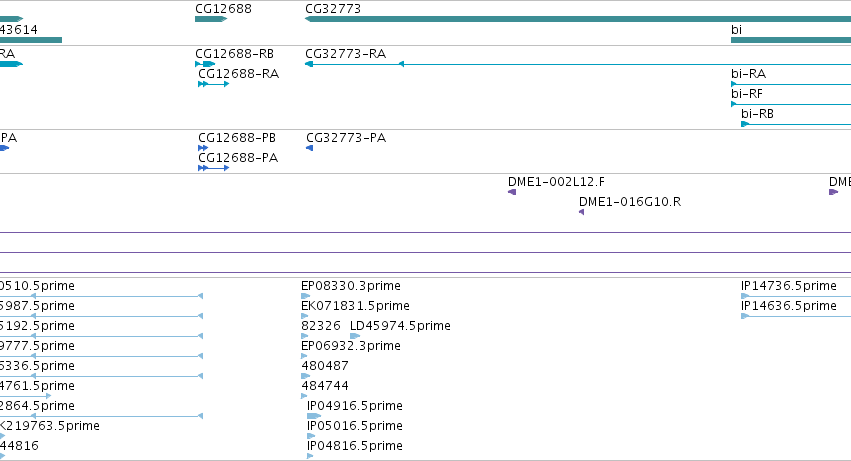The height and width of the screenshot is (461, 851).
Task: Click the bi gene label
Action: pyautogui.click(x=736, y=30)
